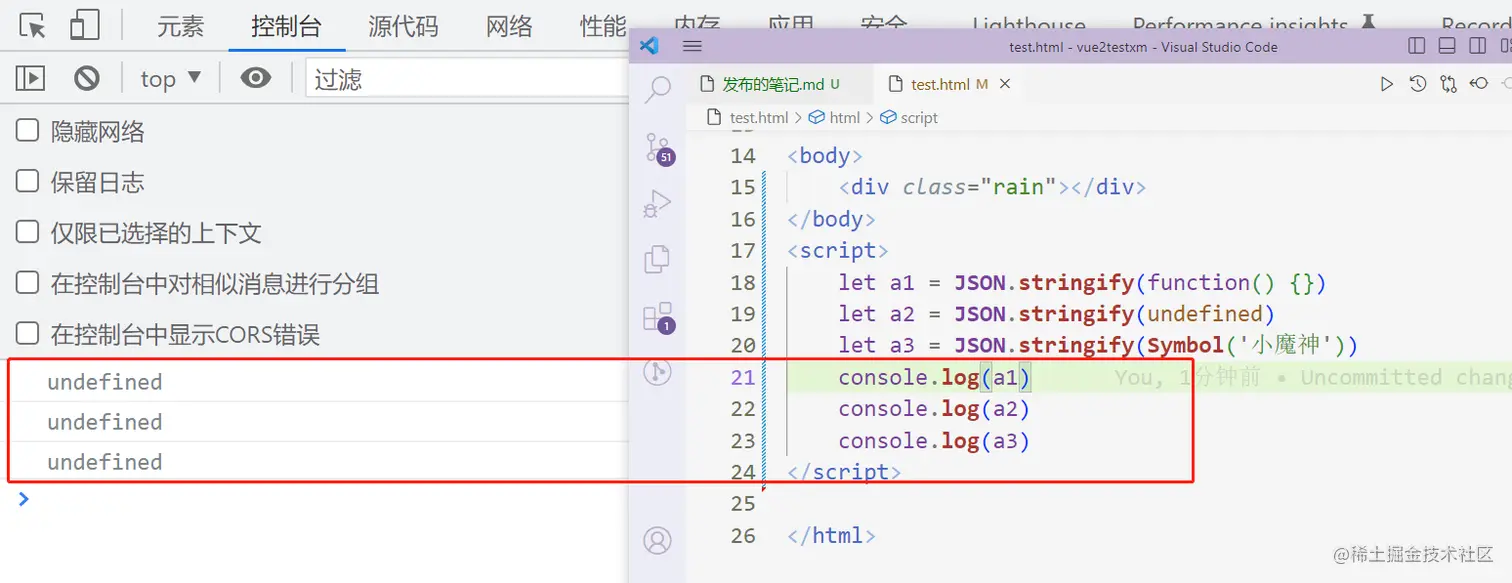Go to previous change icon
The image size is (1512, 583).
(1478, 84)
